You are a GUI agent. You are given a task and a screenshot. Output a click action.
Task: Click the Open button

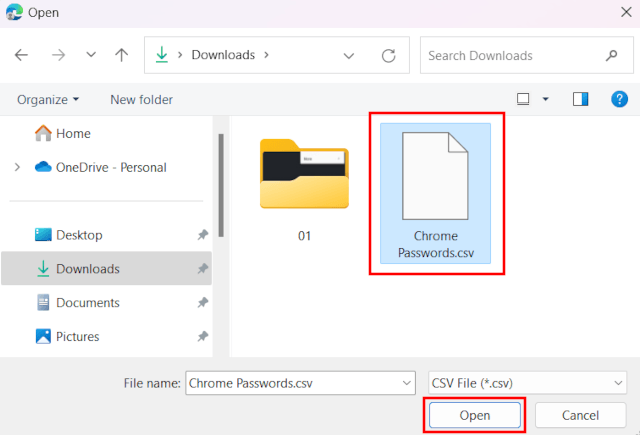(475, 415)
